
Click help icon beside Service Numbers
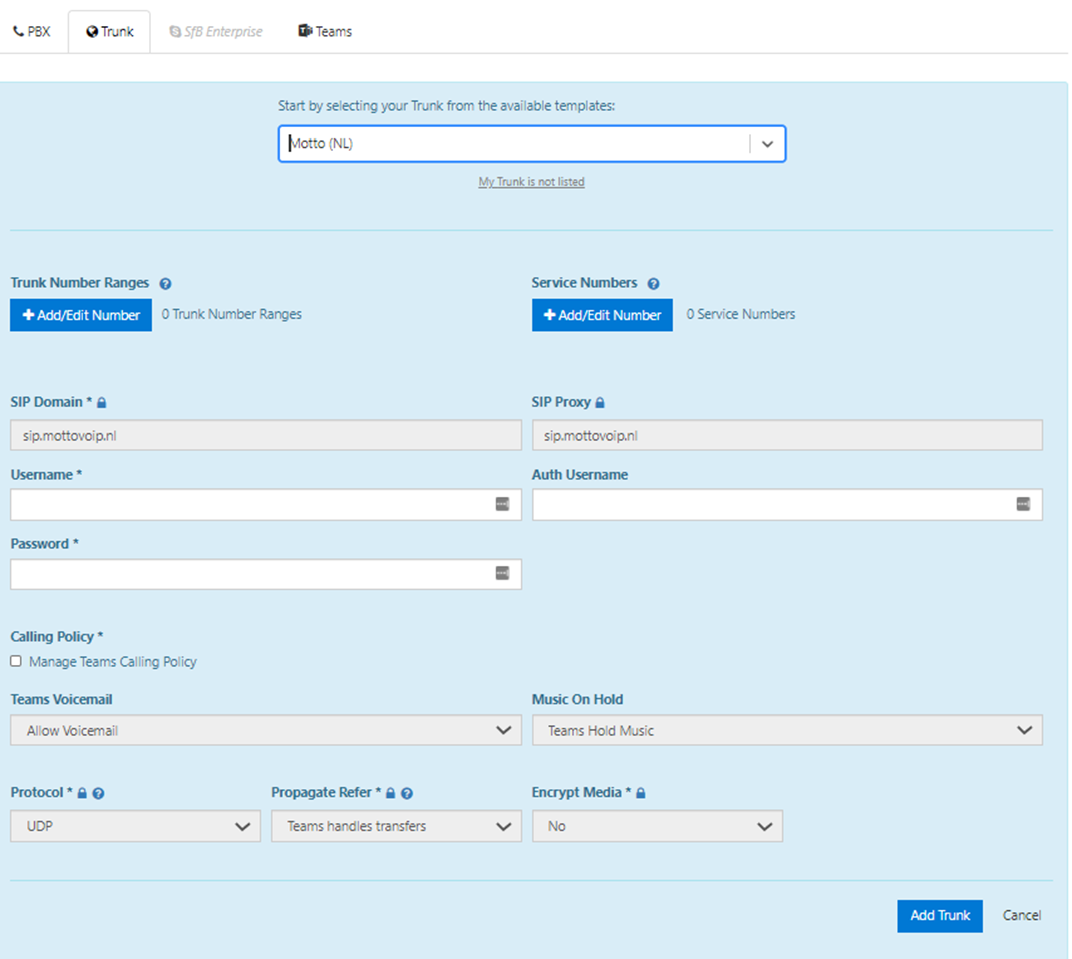click(654, 284)
